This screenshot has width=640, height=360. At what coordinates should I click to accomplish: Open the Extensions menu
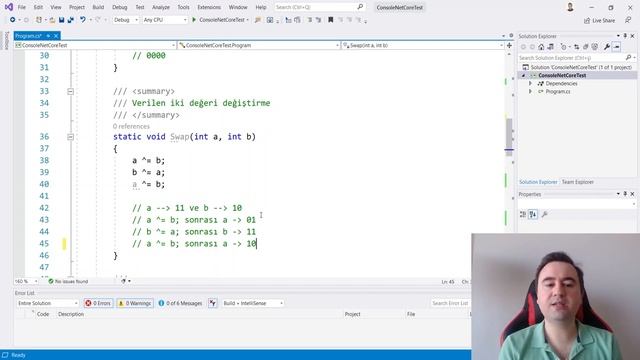pos(209,7)
